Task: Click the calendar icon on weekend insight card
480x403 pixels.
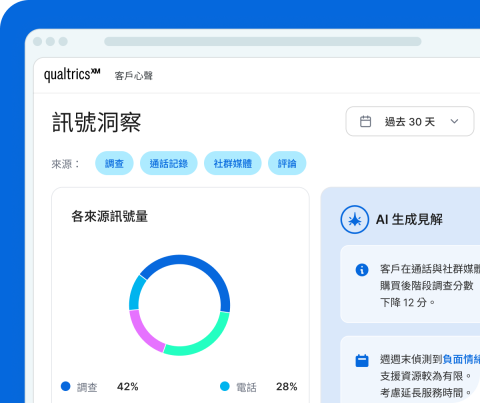Action: (362, 361)
